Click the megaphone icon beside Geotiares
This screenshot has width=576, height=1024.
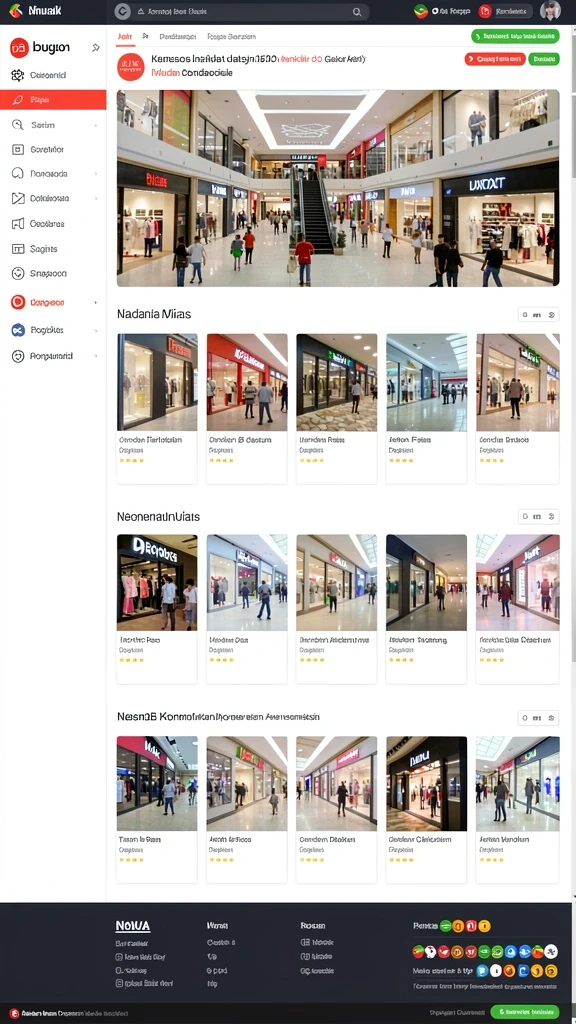coord(18,223)
